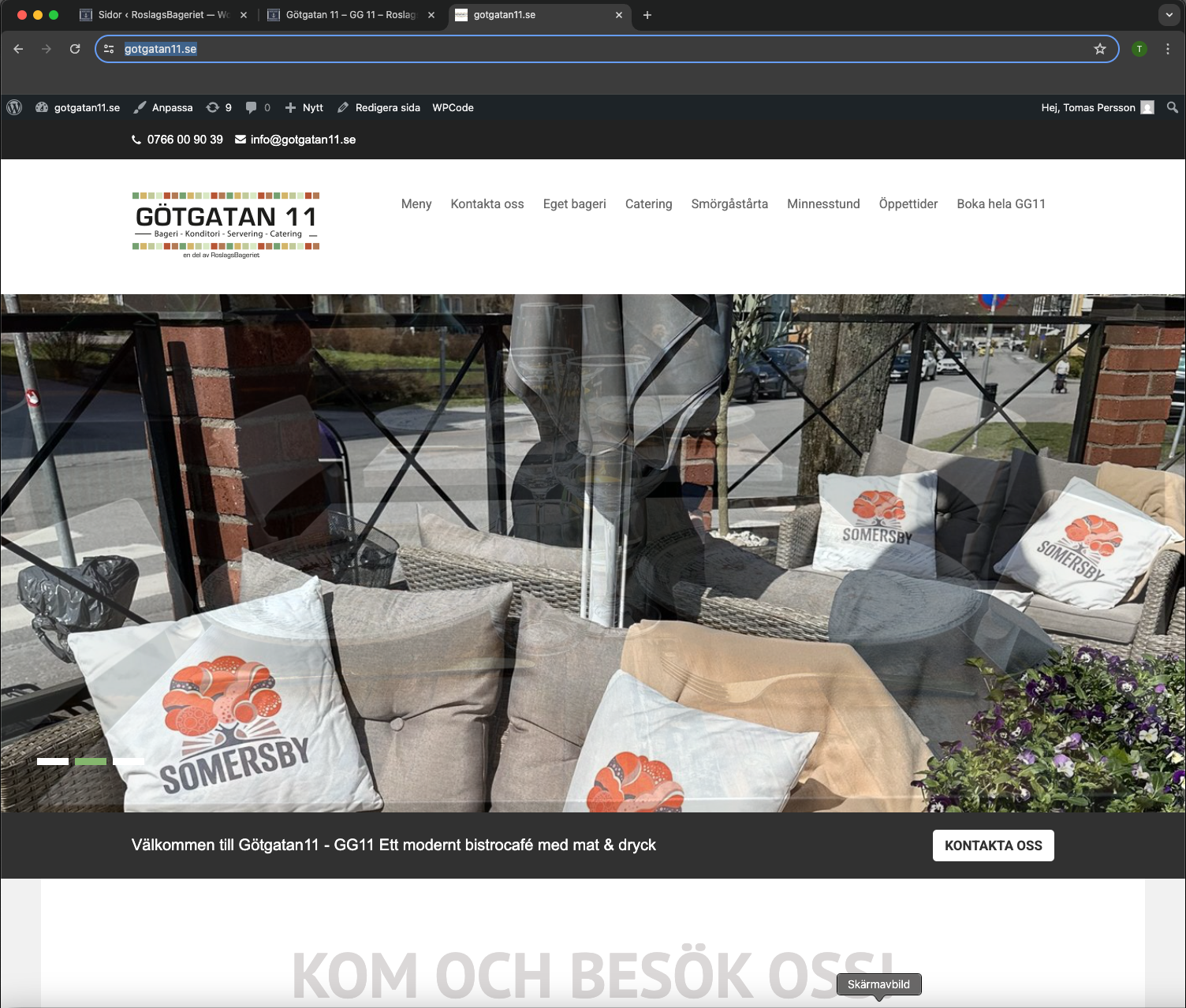This screenshot has width=1186, height=1008.
Task: Click the Götgatan 11 logo
Action: (226, 226)
